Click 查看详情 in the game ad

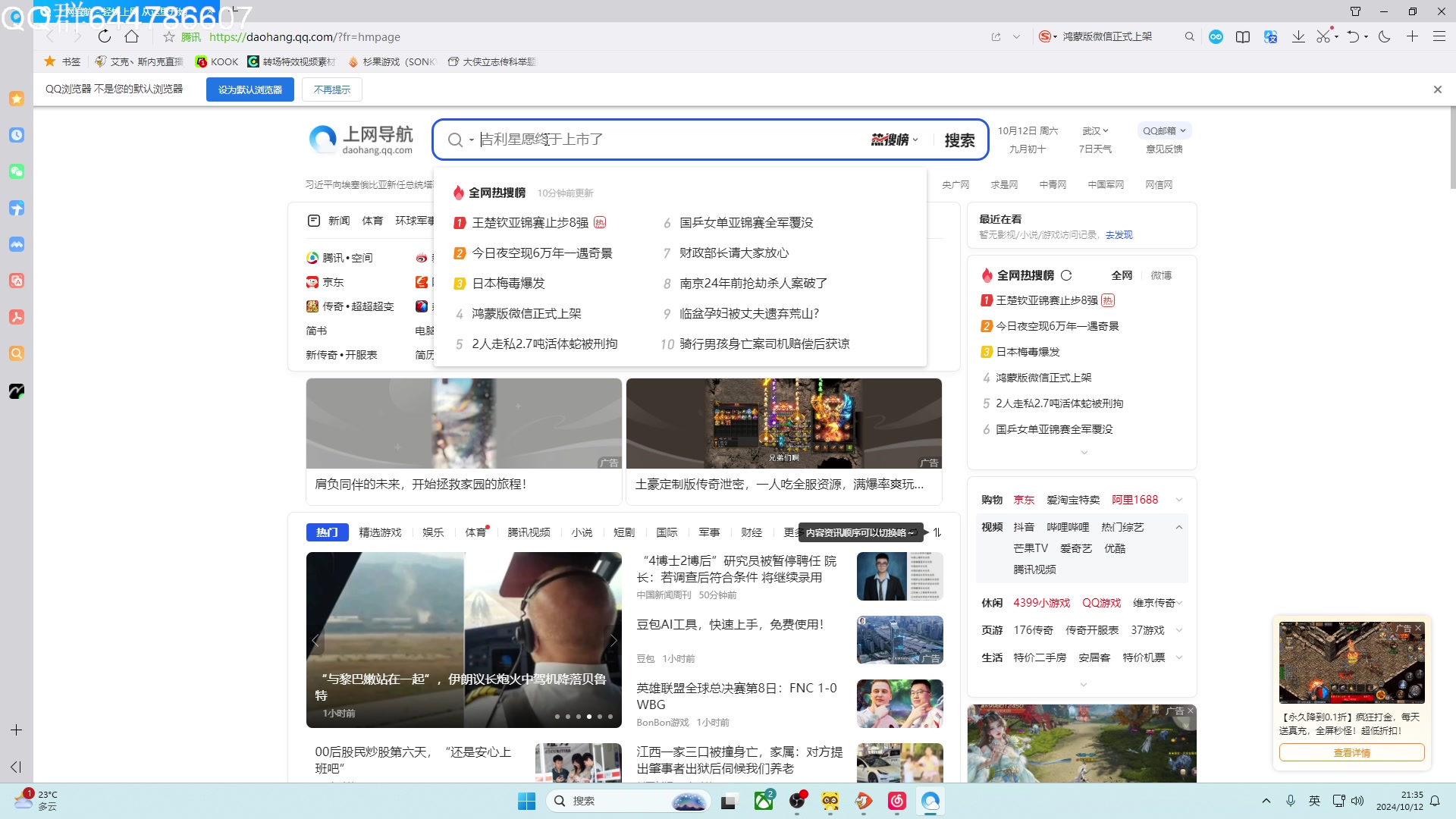point(1351,752)
